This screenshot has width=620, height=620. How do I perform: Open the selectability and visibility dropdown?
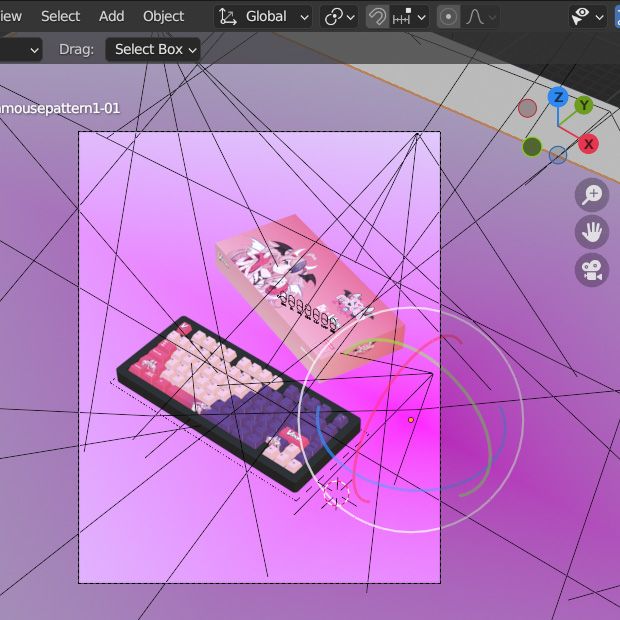pyautogui.click(x=588, y=17)
